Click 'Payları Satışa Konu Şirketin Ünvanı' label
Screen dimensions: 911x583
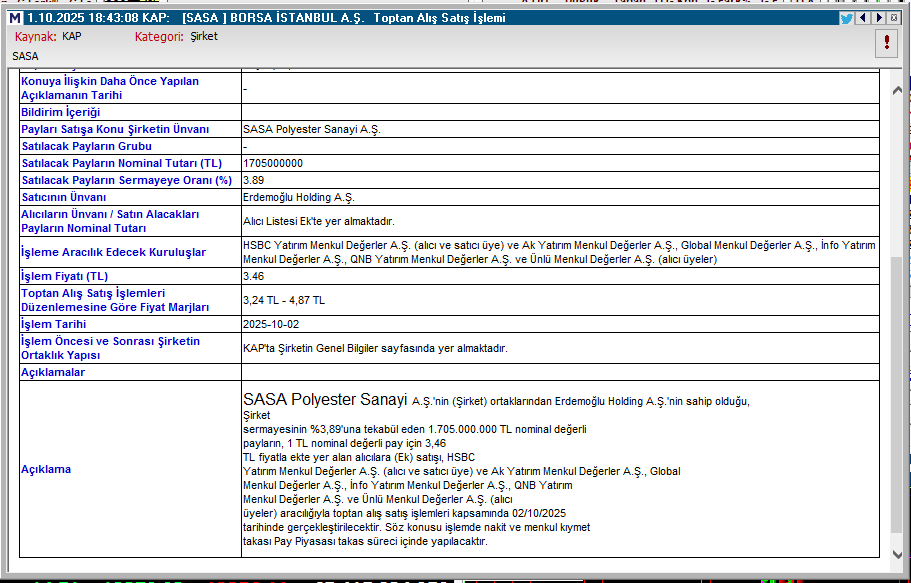(x=115, y=129)
